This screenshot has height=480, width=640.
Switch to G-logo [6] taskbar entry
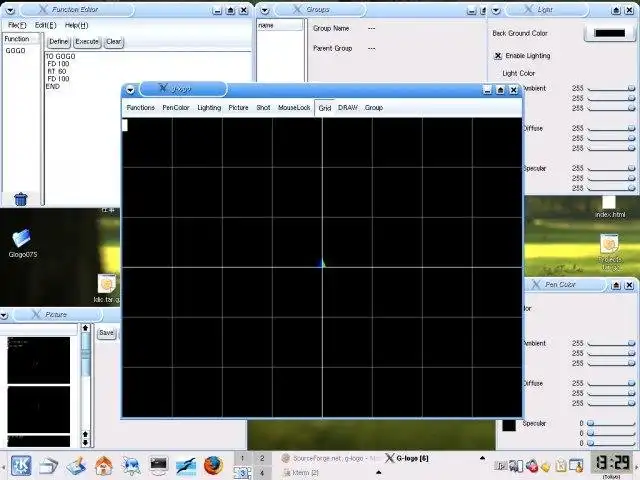[x=407, y=458]
